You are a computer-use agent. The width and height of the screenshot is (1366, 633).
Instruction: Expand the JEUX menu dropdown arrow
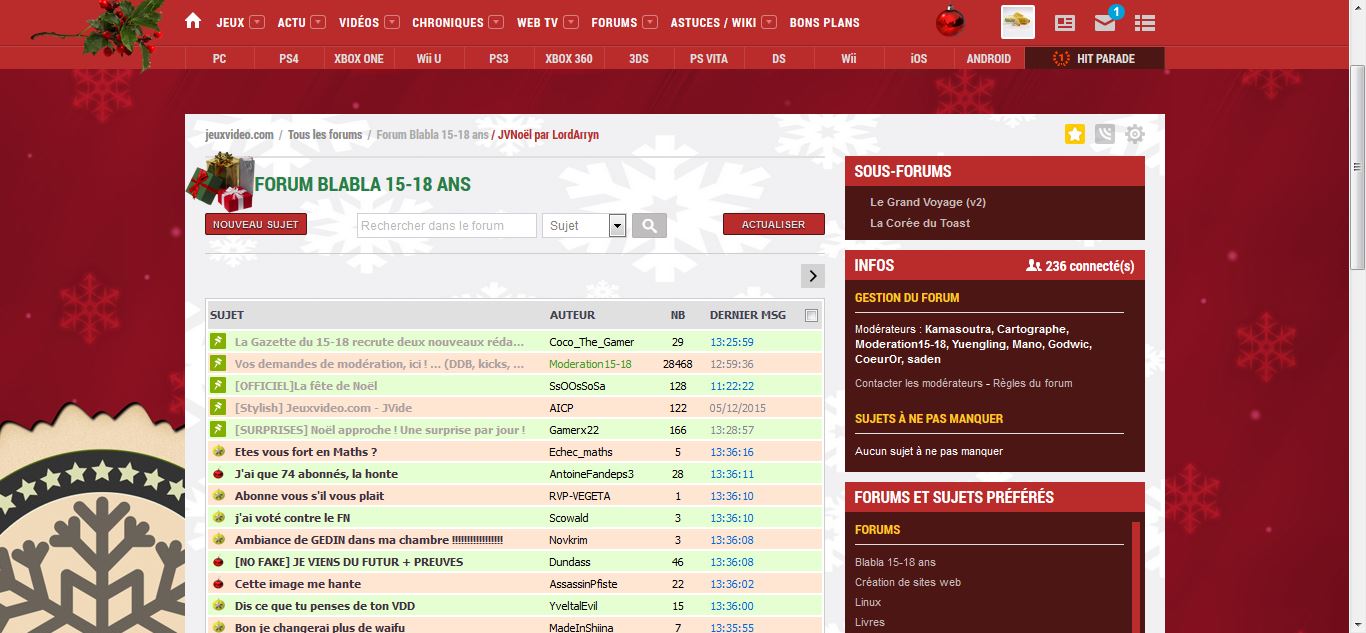(257, 22)
